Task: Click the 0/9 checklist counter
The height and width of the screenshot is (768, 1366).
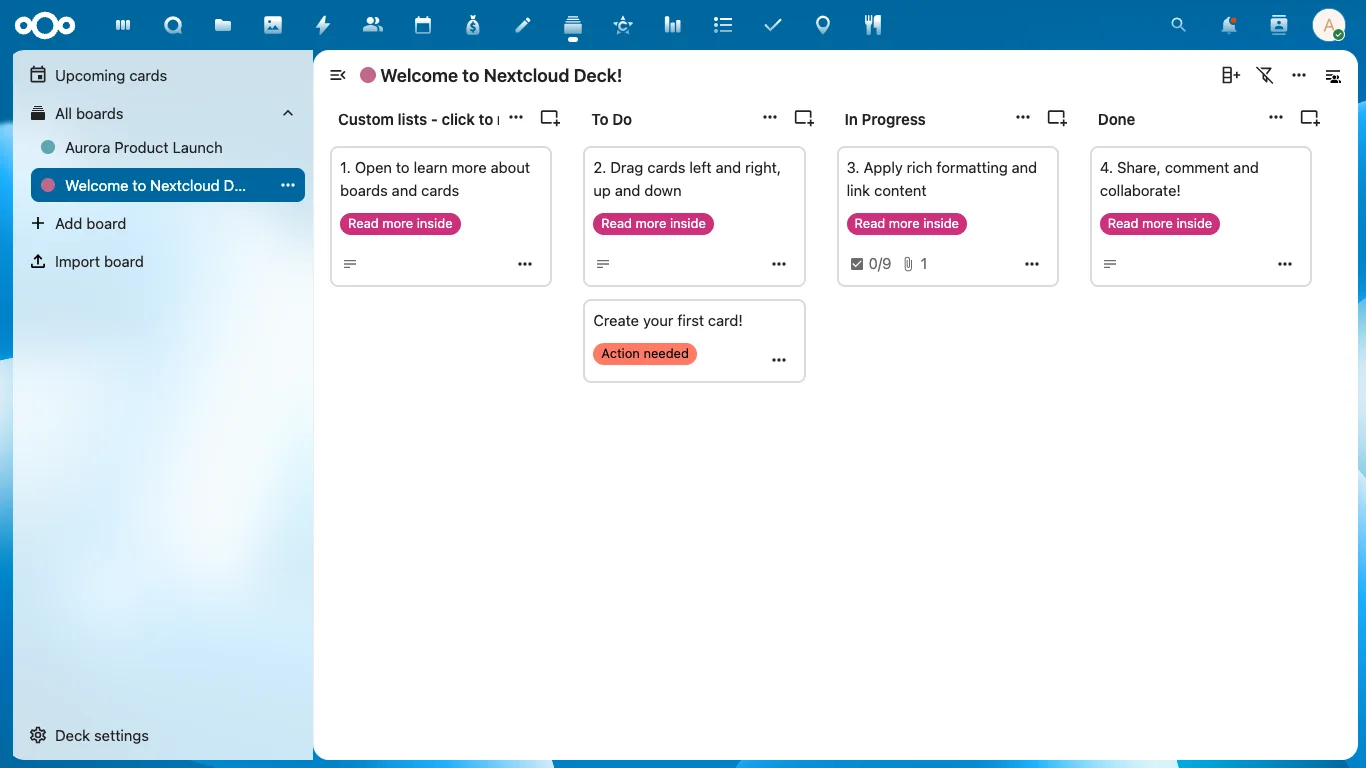Action: point(870,264)
